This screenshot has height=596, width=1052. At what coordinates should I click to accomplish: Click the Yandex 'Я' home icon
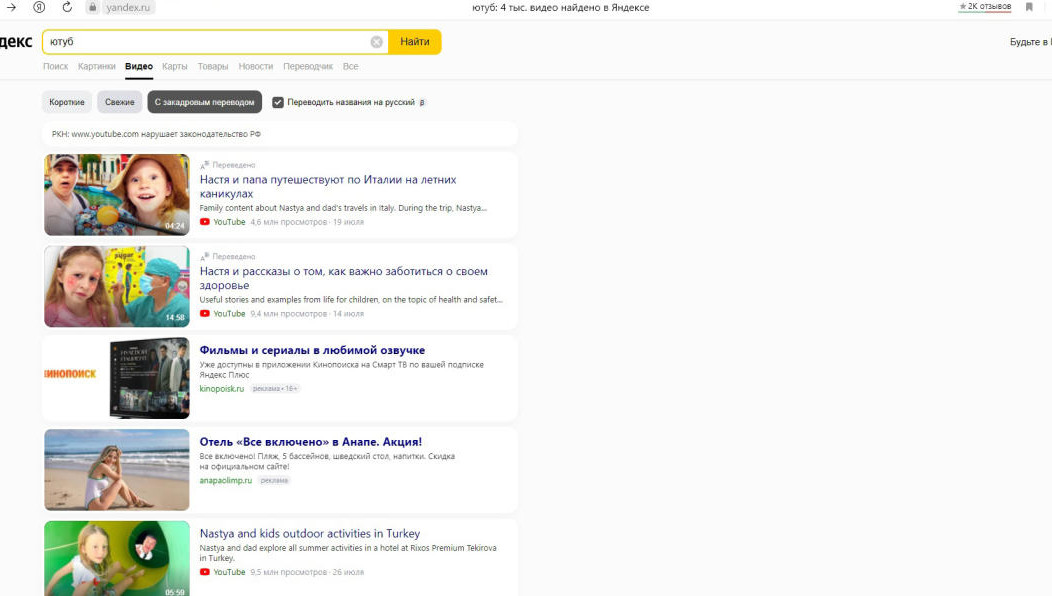pyautogui.click(x=39, y=7)
